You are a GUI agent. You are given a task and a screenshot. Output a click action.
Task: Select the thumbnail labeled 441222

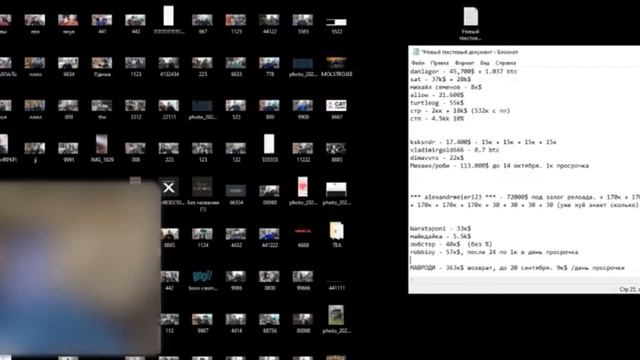269,238
